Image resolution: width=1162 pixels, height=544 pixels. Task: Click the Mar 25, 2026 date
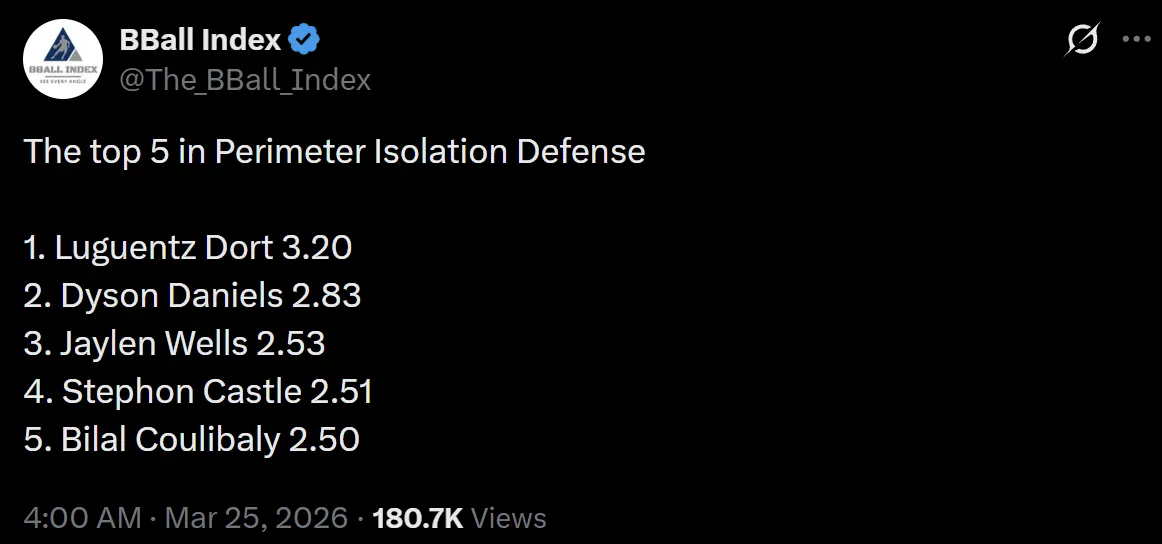[256, 518]
